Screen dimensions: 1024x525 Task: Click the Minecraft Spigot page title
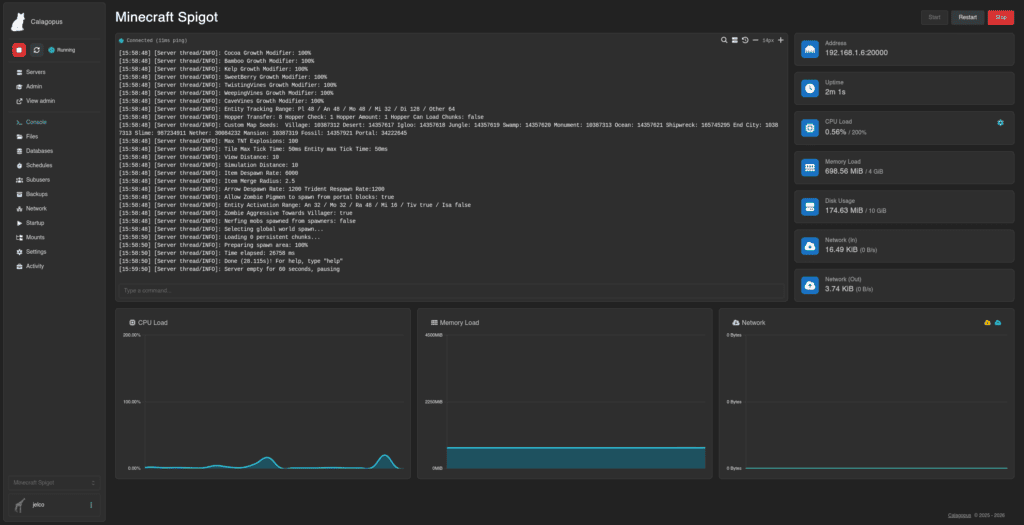pos(167,18)
